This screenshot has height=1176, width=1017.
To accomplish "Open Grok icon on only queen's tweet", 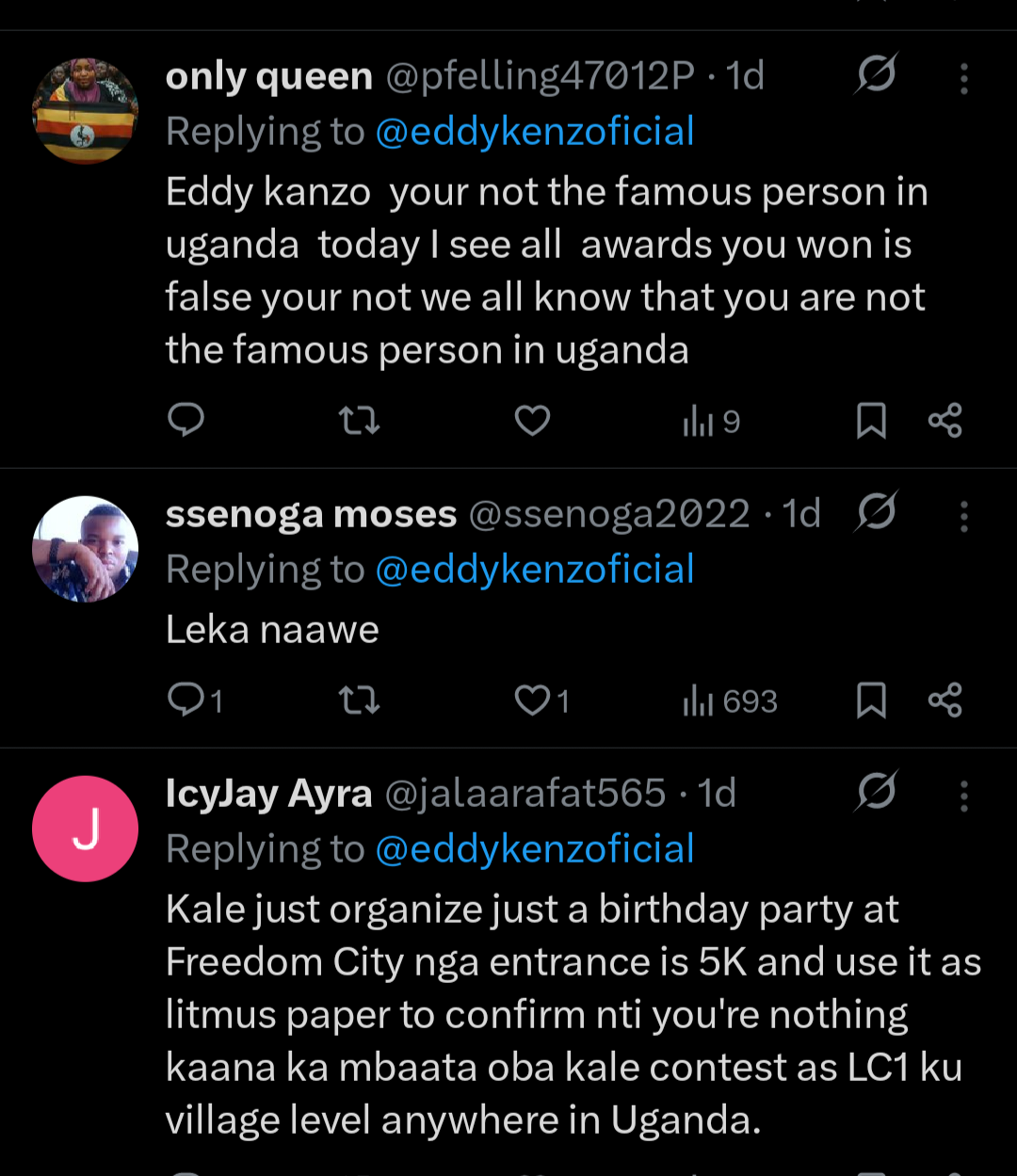I will tap(877, 73).
